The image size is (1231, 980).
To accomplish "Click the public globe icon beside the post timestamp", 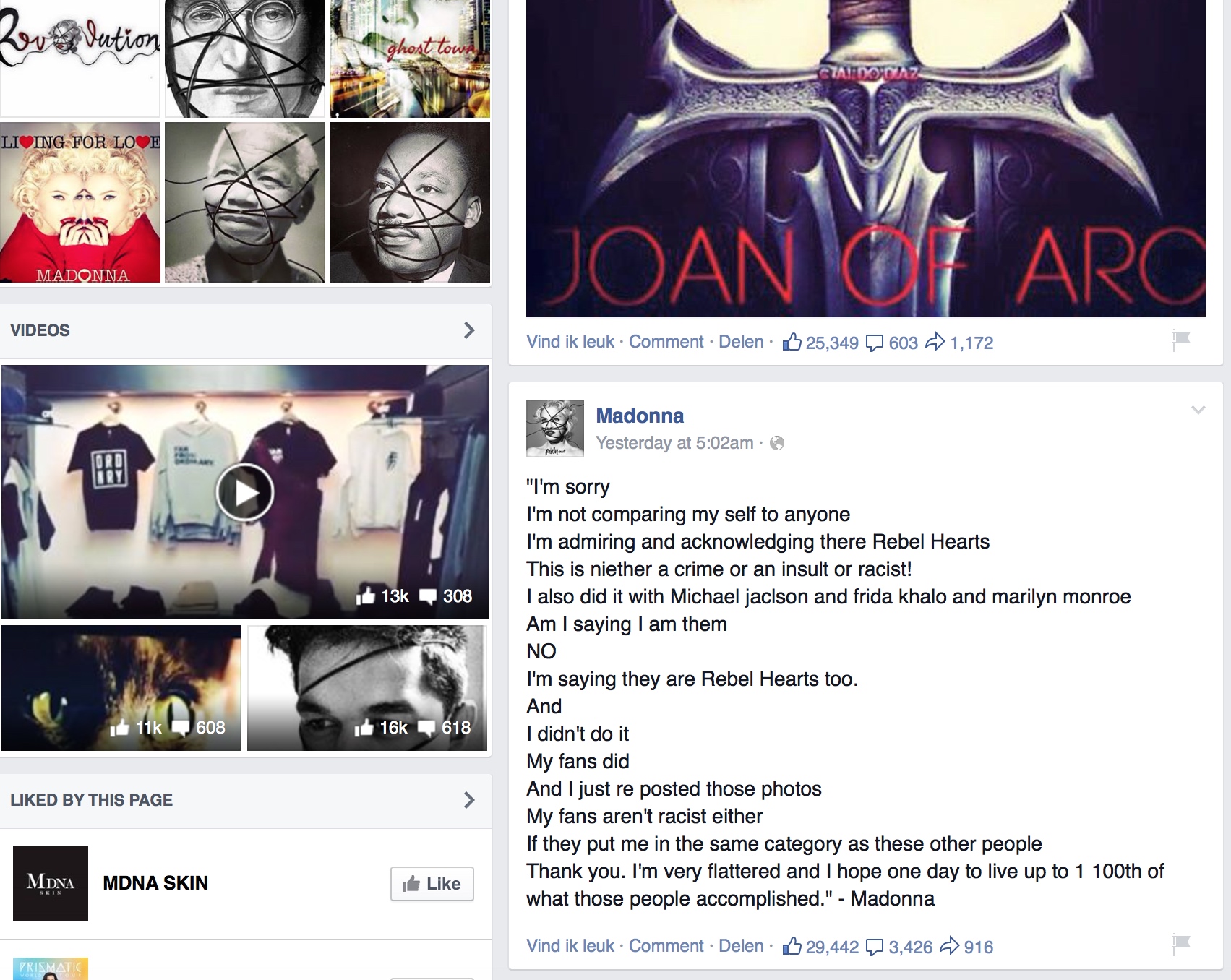I will (777, 443).
